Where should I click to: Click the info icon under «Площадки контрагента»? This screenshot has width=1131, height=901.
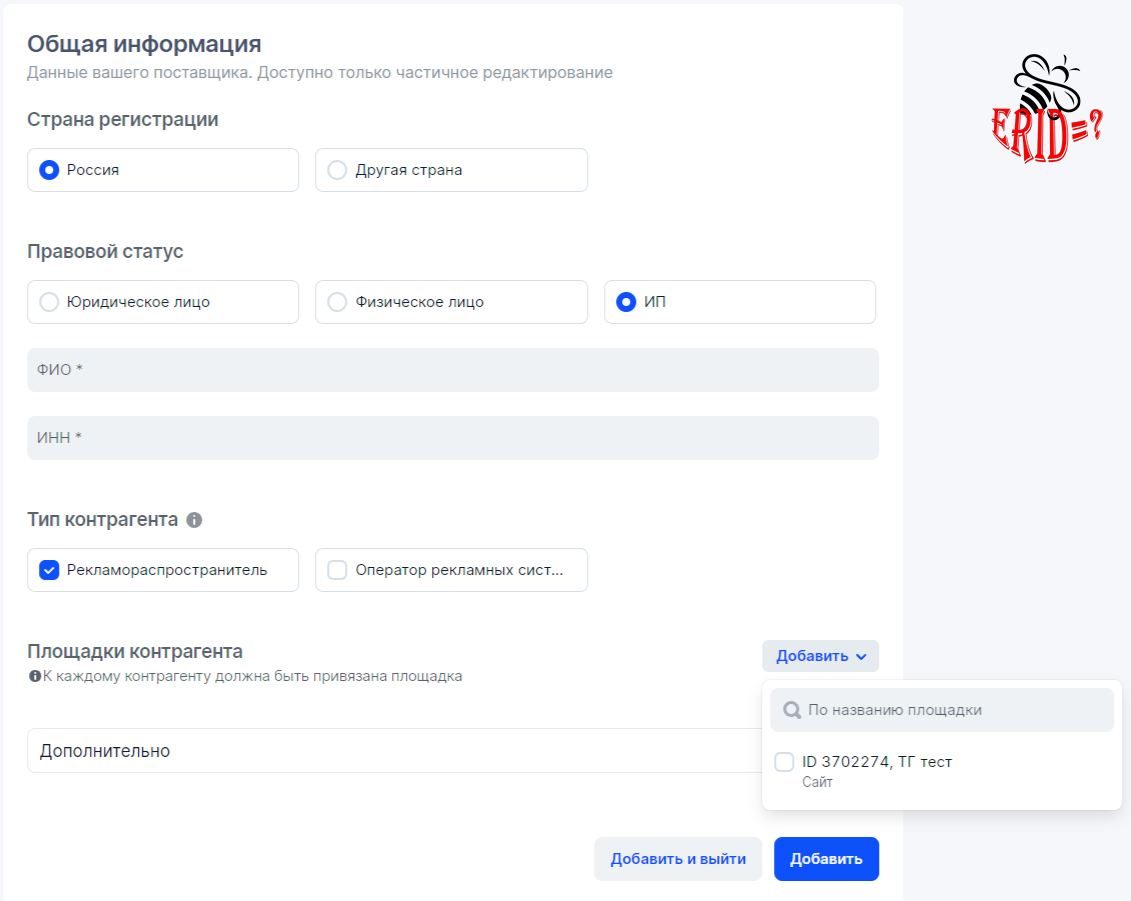click(33, 676)
